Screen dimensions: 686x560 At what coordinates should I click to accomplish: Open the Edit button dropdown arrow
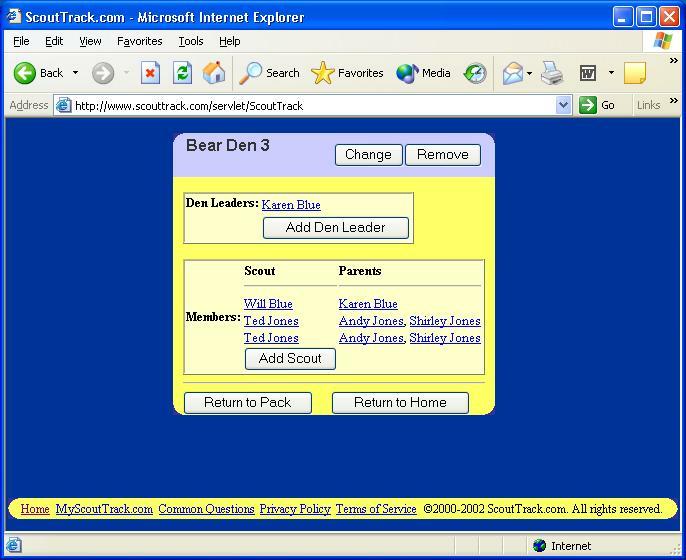coord(611,73)
